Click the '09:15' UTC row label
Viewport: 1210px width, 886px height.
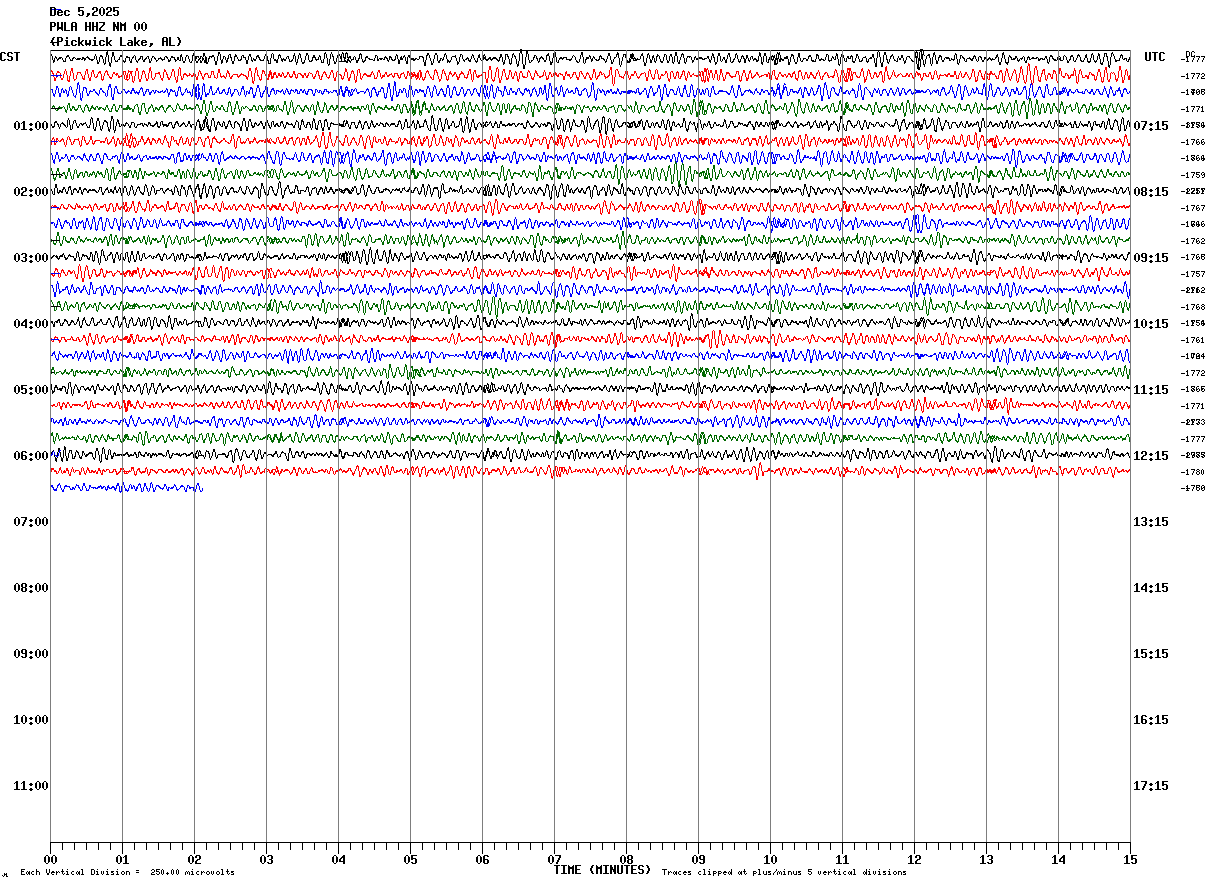pyautogui.click(x=1151, y=258)
